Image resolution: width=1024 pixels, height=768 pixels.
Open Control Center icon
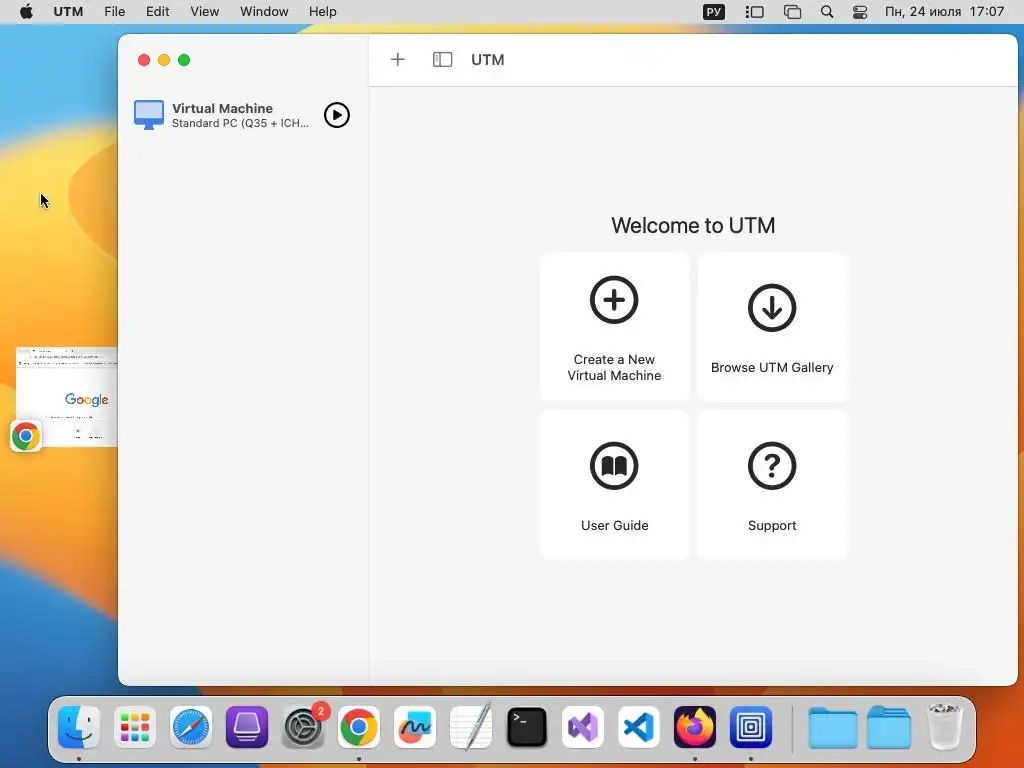tap(860, 12)
